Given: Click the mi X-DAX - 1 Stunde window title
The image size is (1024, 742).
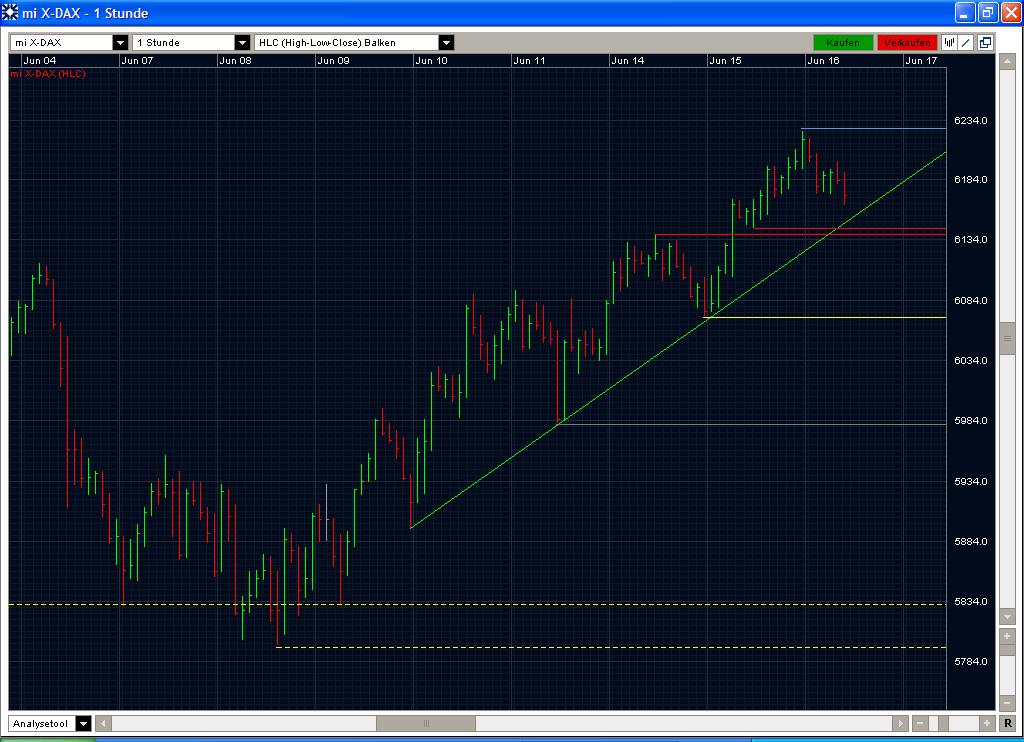Looking at the screenshot, I should [85, 13].
